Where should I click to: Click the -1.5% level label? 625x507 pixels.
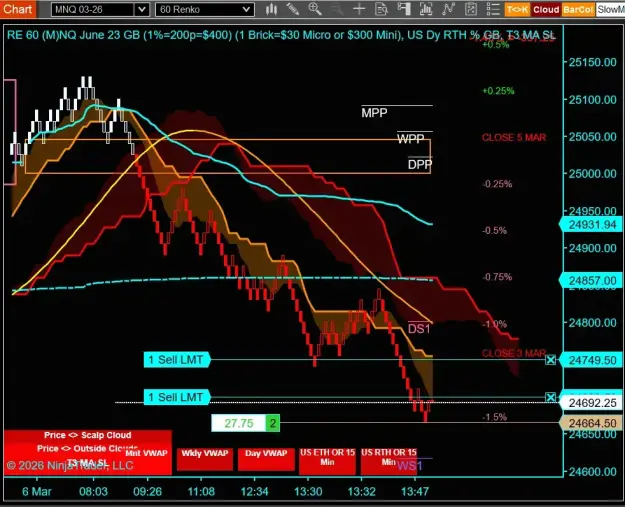(495, 417)
